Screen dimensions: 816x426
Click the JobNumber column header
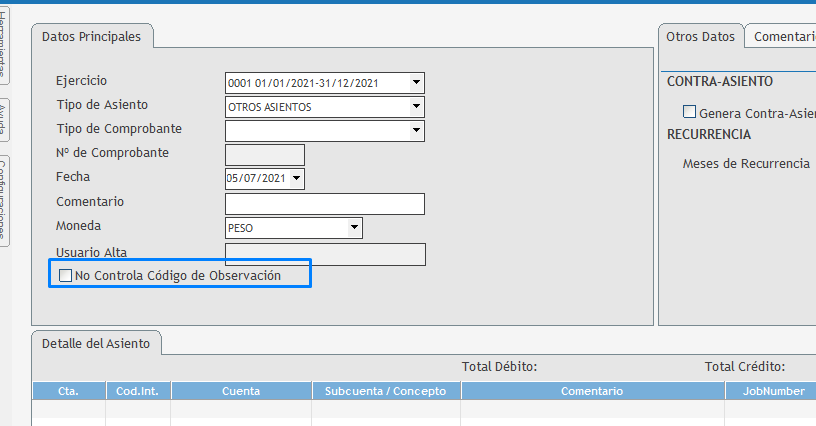point(774,391)
